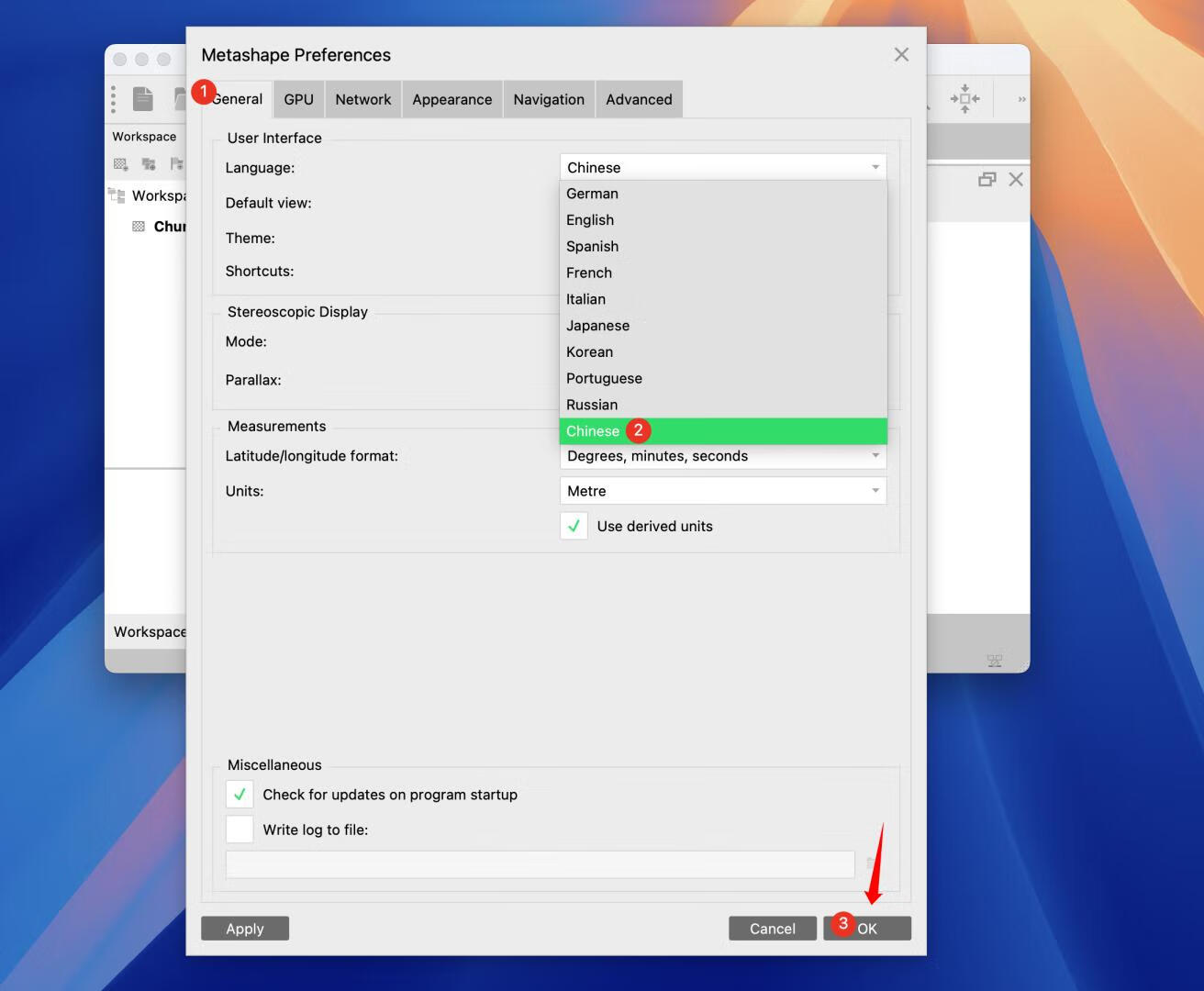Image resolution: width=1204 pixels, height=991 pixels.
Task: Open the Appearance tab
Action: coord(451,99)
